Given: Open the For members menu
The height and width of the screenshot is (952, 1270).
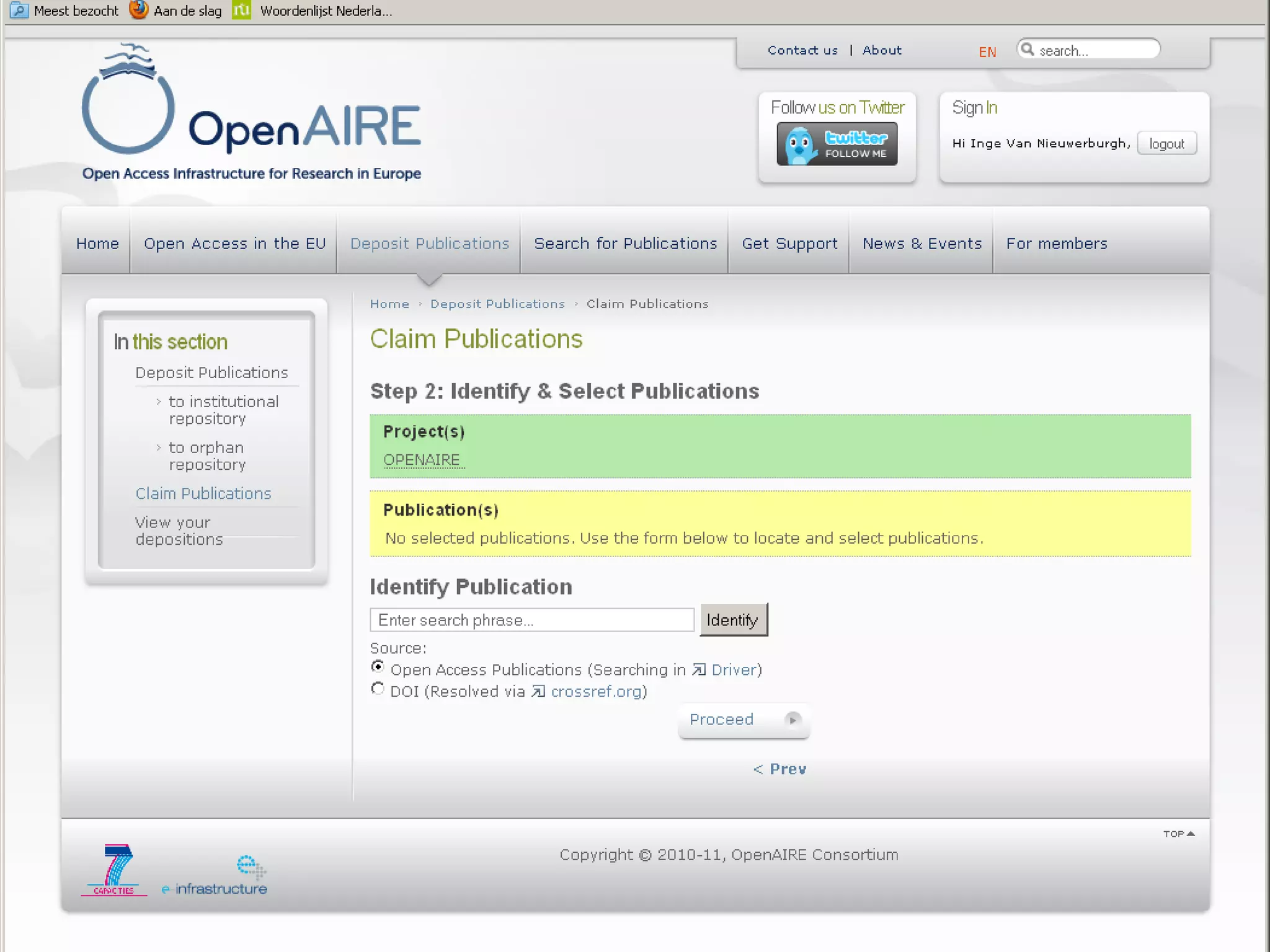Looking at the screenshot, I should (x=1057, y=244).
